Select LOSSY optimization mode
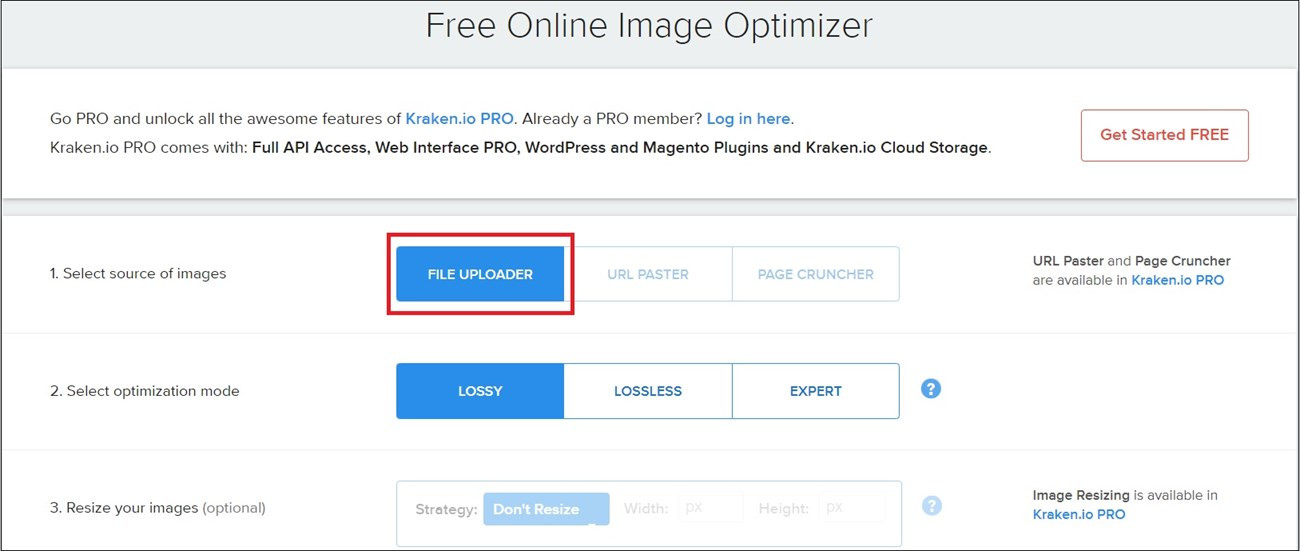1300x551 pixels. 480,391
